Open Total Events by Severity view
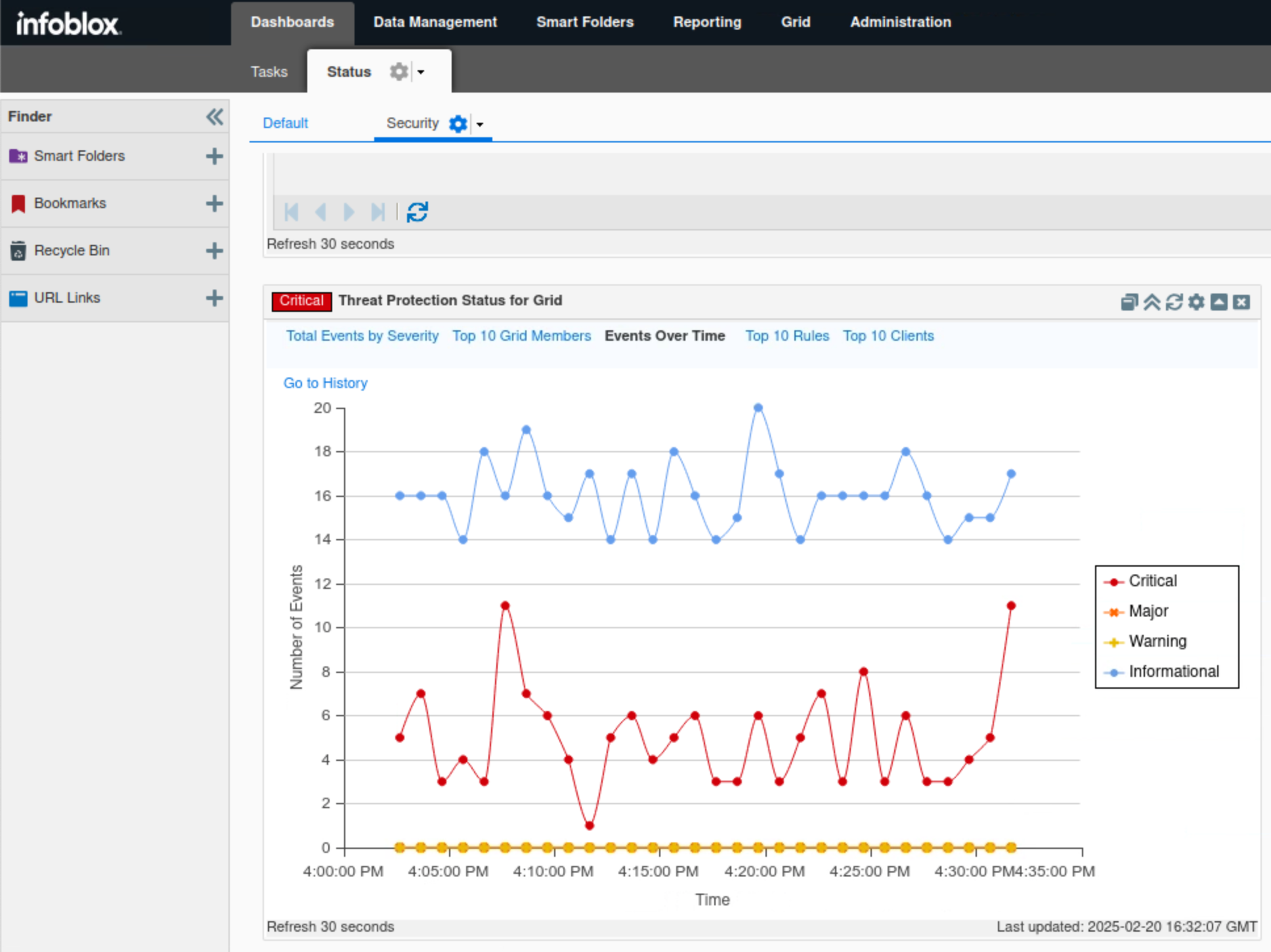This screenshot has width=1271, height=952. [x=362, y=335]
